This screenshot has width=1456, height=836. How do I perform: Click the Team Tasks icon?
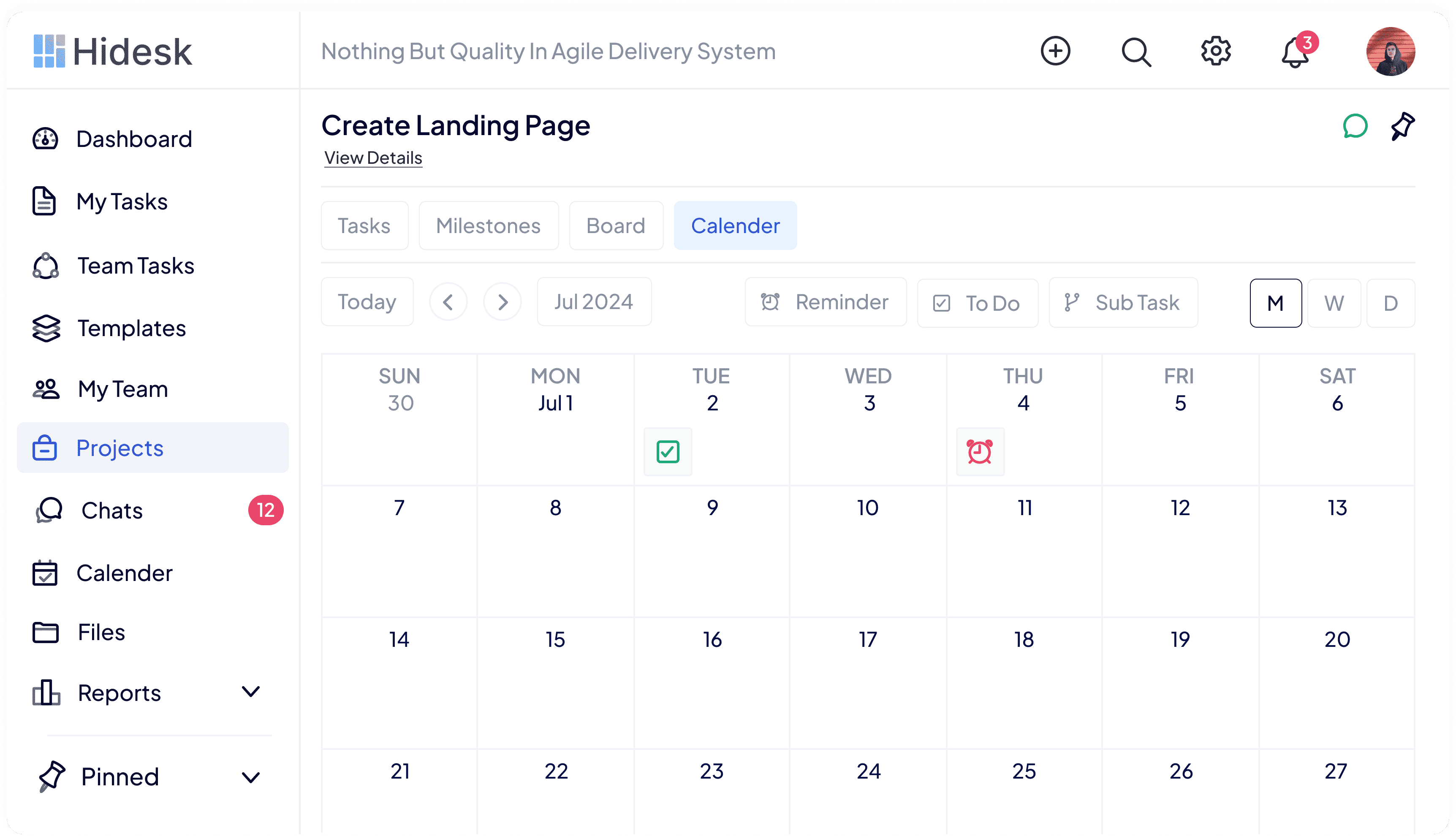(x=45, y=266)
